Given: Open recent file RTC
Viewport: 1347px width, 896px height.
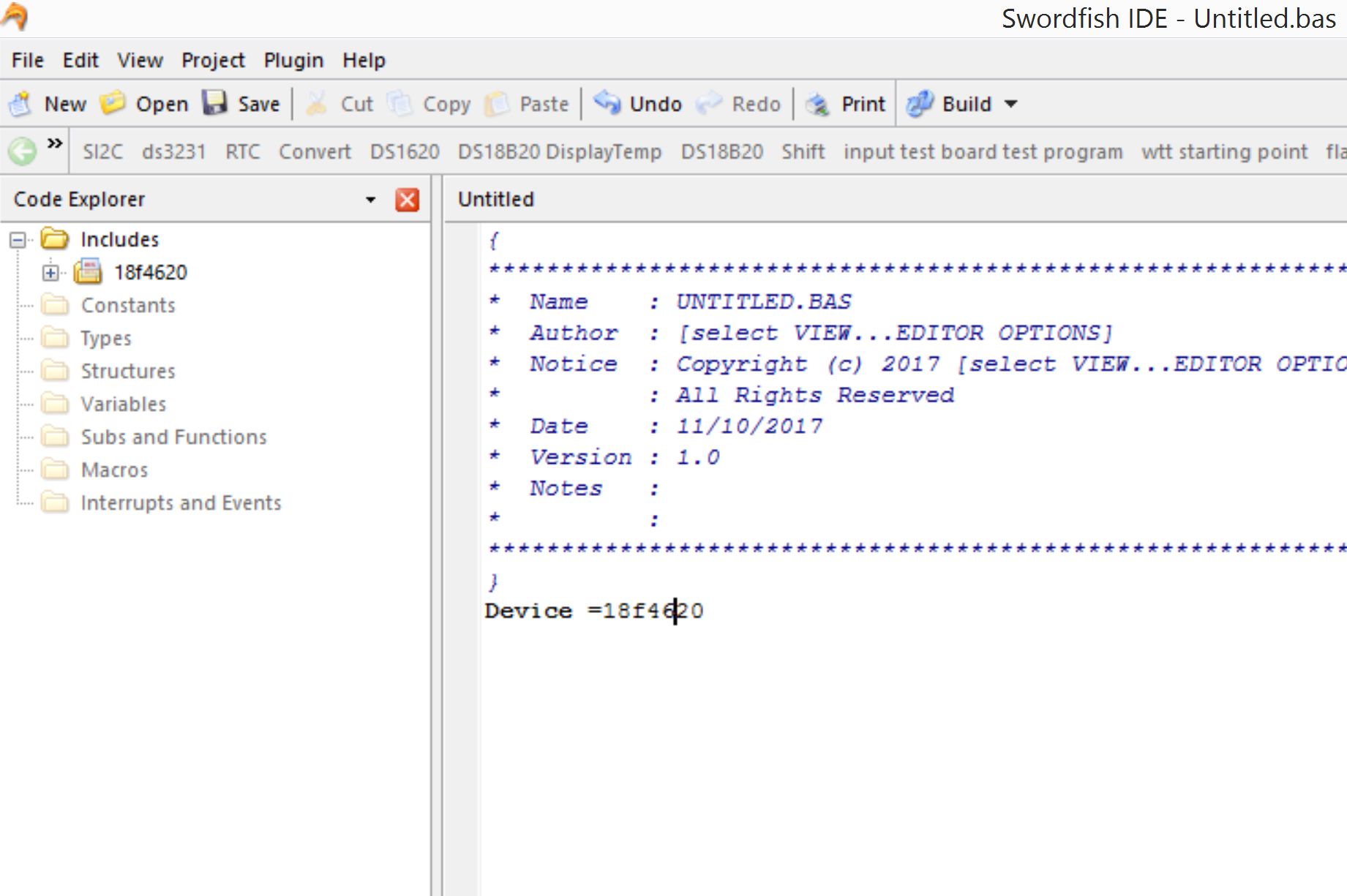Looking at the screenshot, I should tap(242, 151).
